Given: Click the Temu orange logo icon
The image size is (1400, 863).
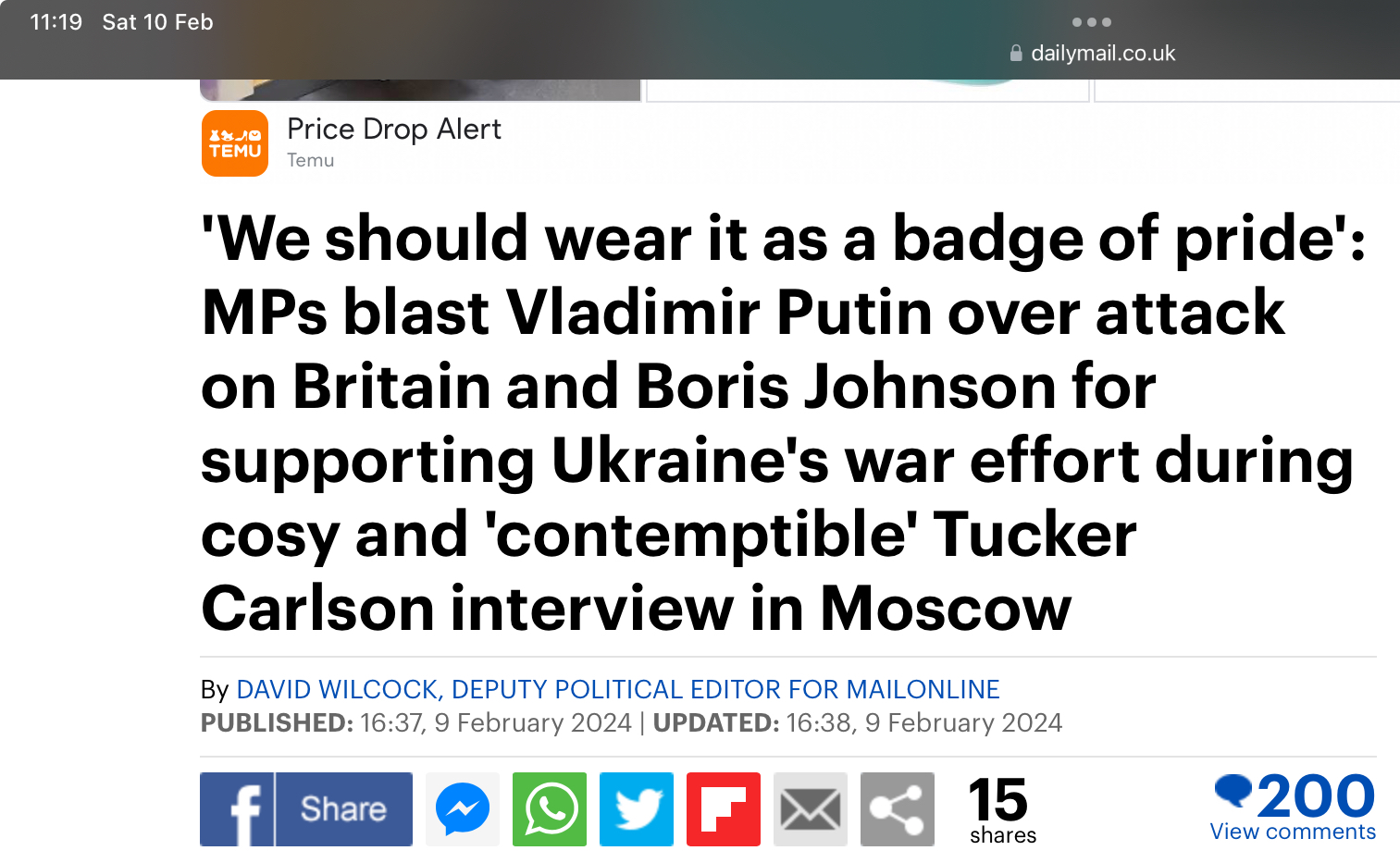Looking at the screenshot, I should click(x=235, y=143).
